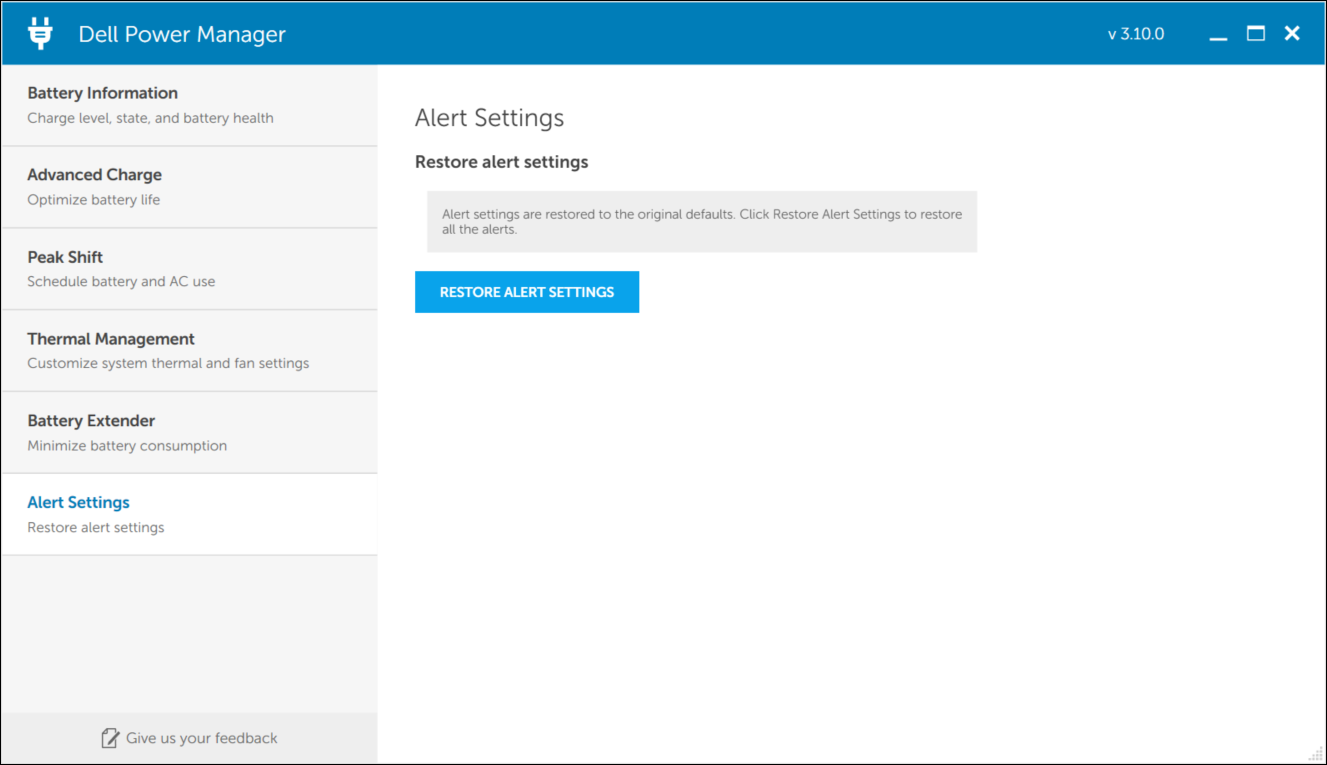1327x765 pixels.
Task: Click the feedback pencil icon
Action: [110, 737]
